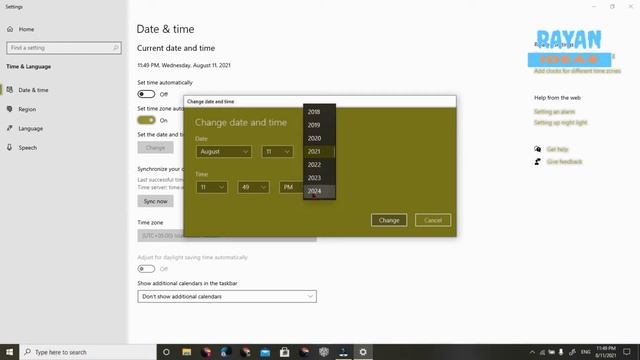Select year 2024 in the list
The image size is (640, 360).
click(319, 191)
